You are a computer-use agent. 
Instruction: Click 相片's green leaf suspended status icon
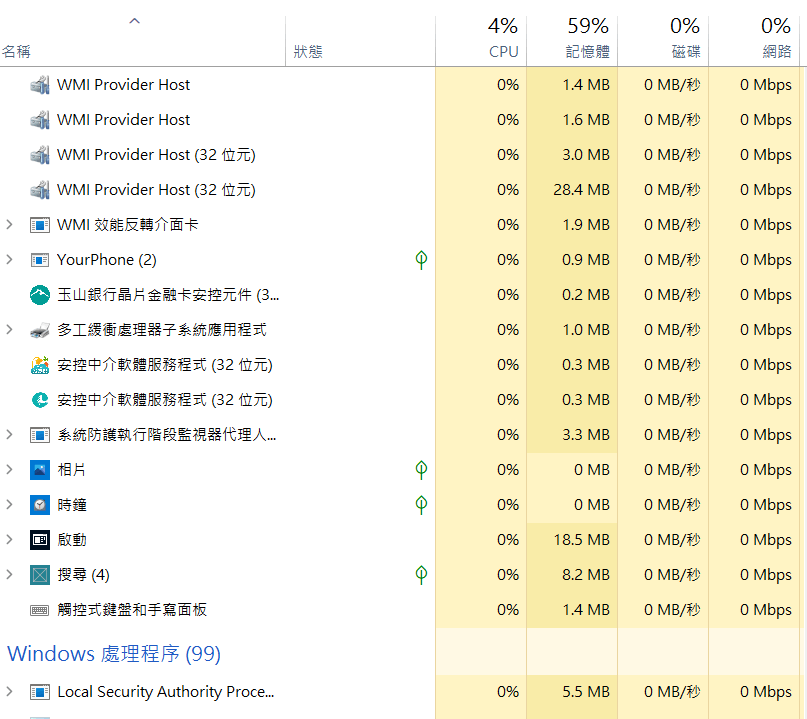[x=421, y=470]
